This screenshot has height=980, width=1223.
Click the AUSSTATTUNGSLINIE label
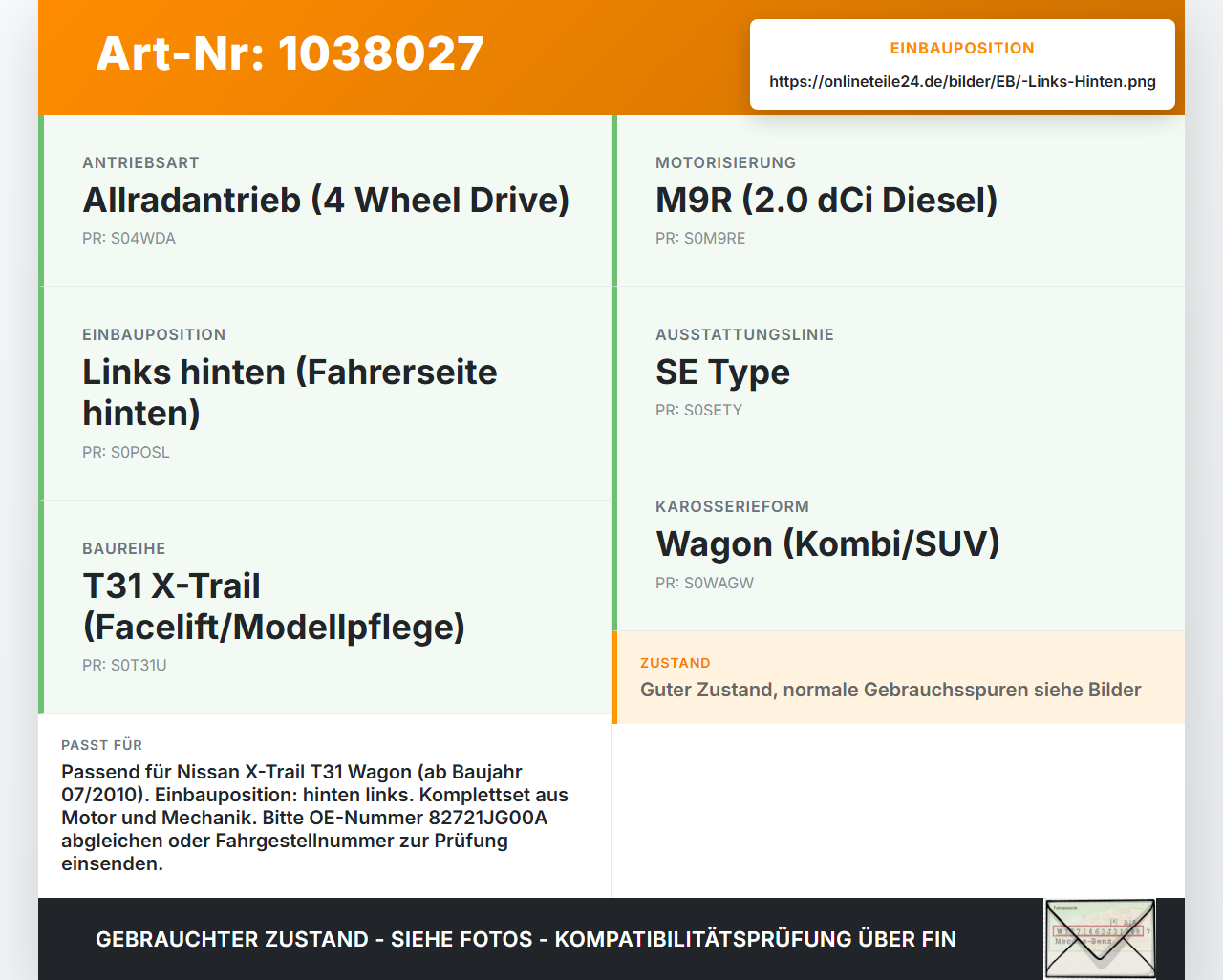(744, 334)
